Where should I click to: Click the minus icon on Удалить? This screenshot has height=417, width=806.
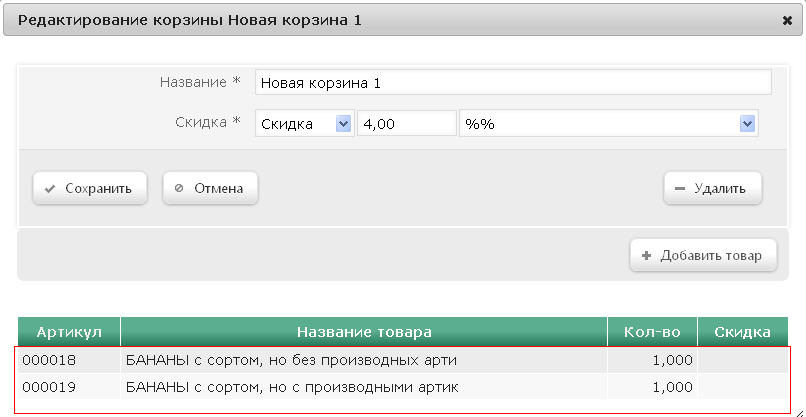(680, 189)
